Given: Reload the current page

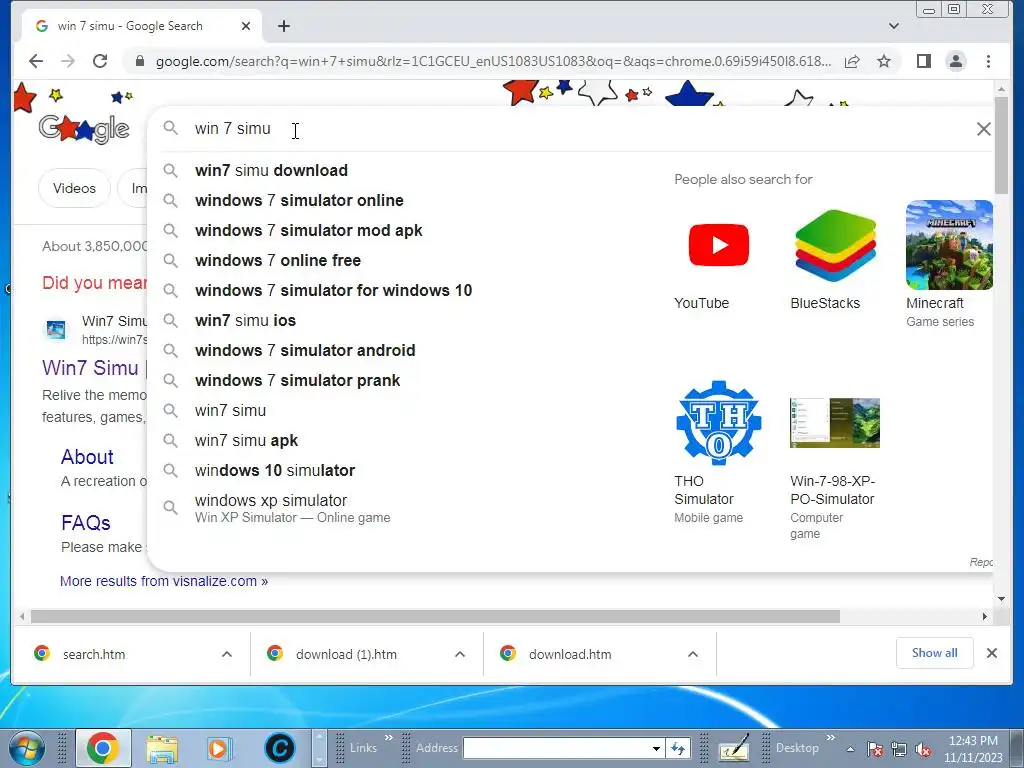Looking at the screenshot, I should click(100, 61).
